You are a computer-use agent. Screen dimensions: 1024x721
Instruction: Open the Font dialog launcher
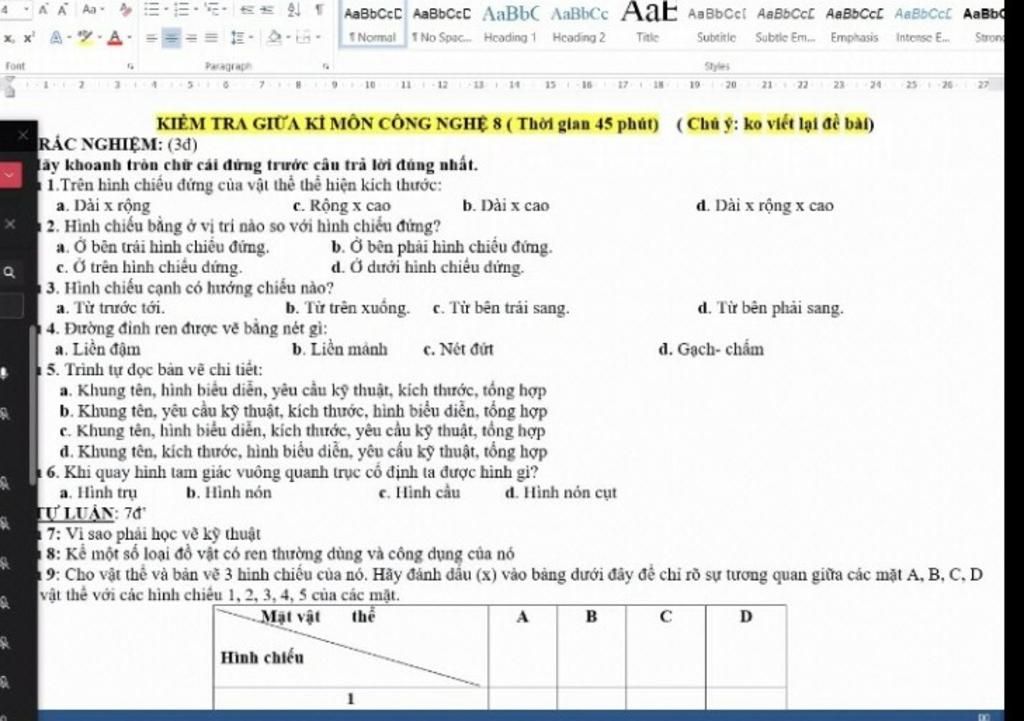[x=131, y=66]
